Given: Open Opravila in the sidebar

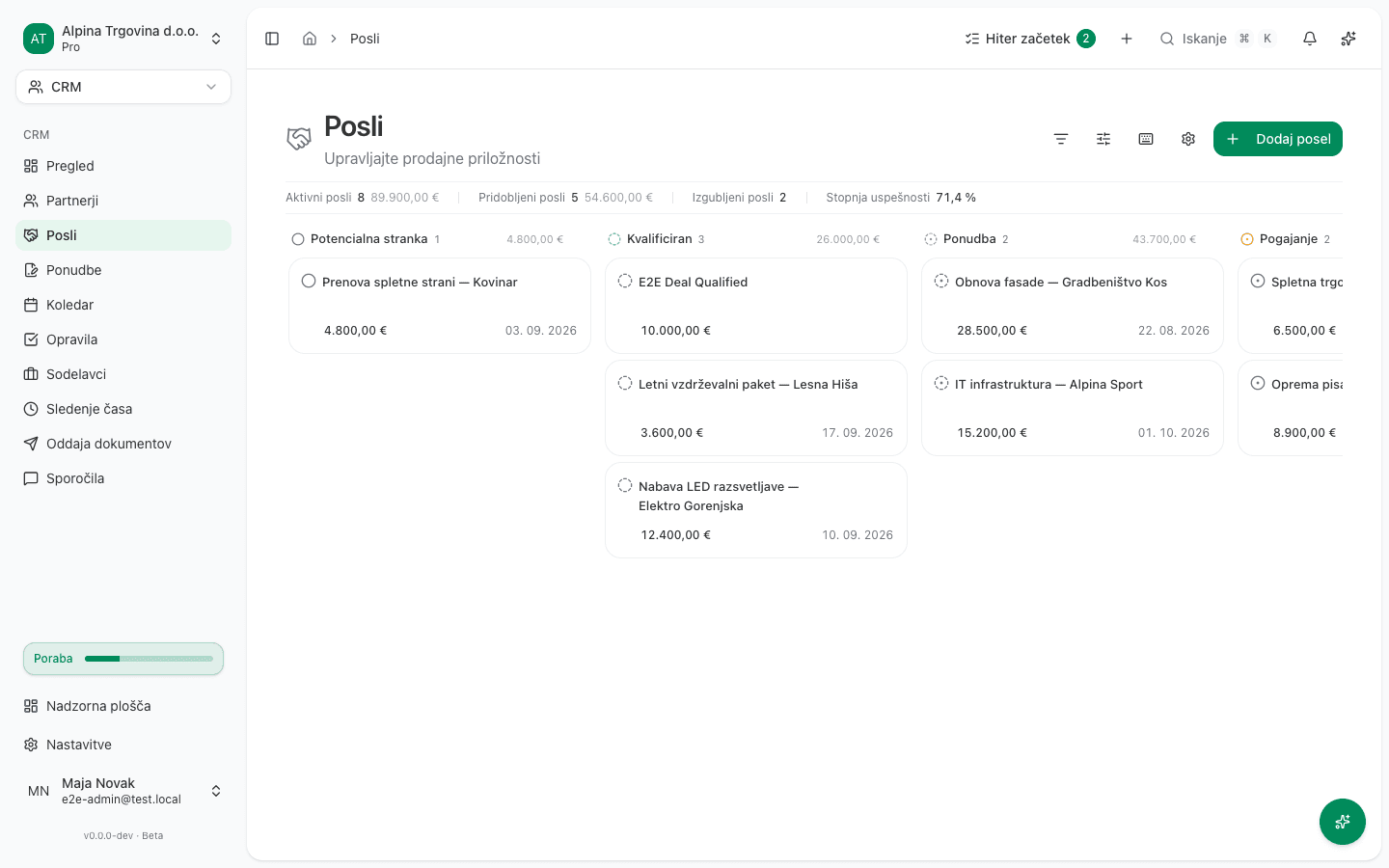Looking at the screenshot, I should [123, 339].
